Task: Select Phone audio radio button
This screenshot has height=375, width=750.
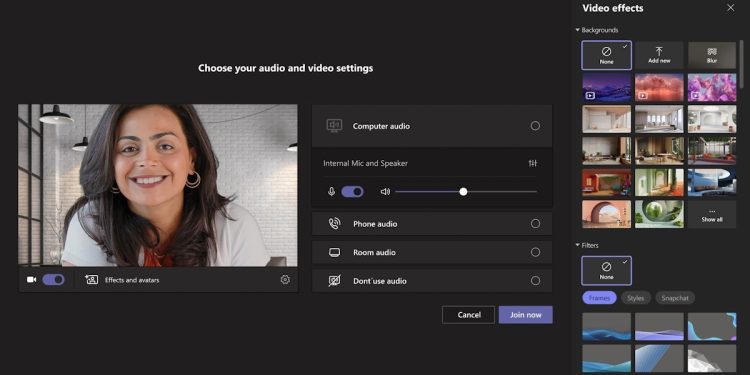Action: click(x=535, y=224)
